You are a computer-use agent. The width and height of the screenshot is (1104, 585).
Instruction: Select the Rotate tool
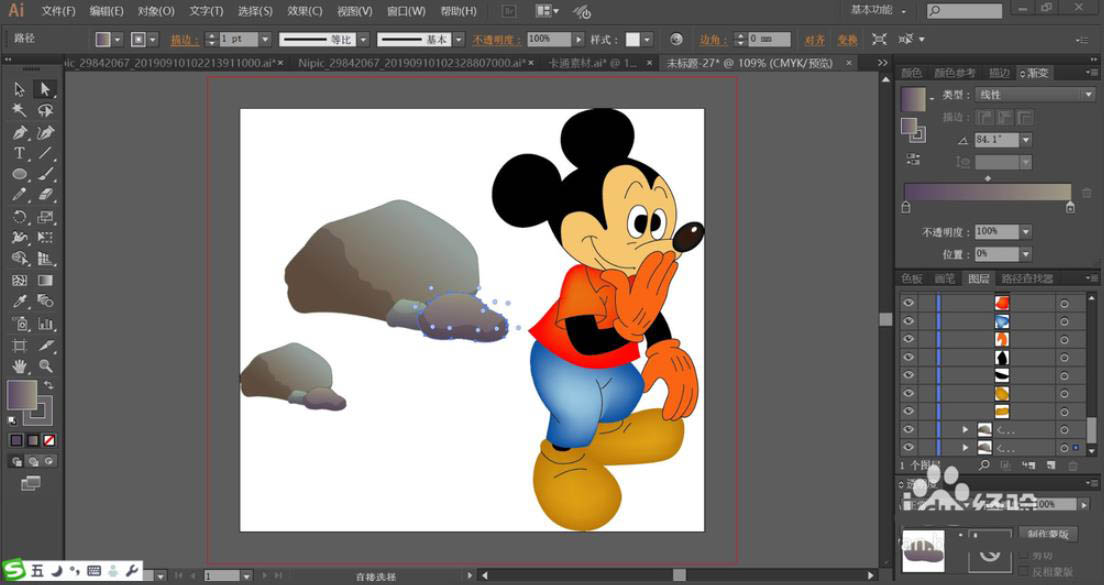(x=19, y=217)
